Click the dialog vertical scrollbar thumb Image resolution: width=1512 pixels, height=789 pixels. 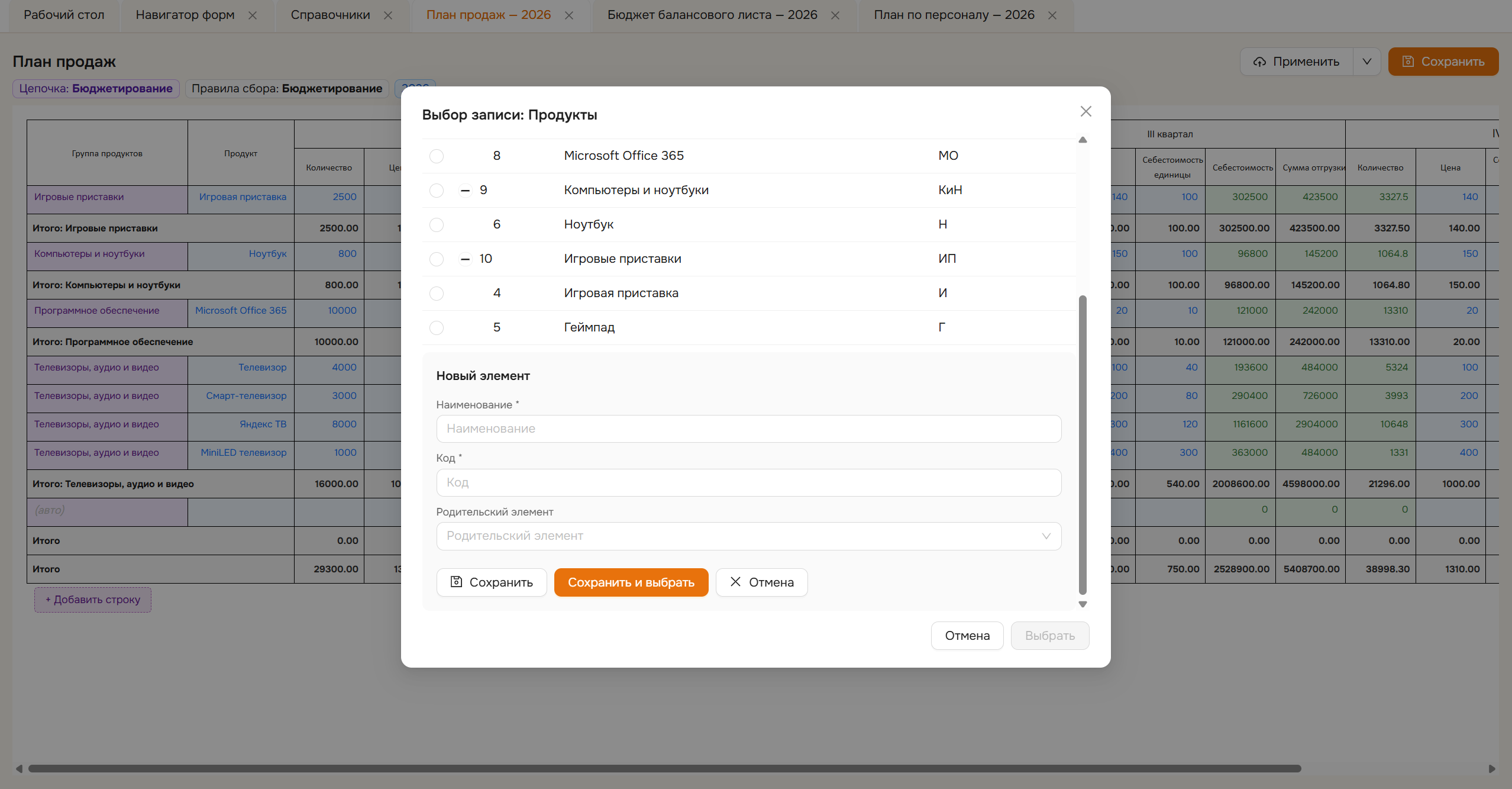[1083, 445]
